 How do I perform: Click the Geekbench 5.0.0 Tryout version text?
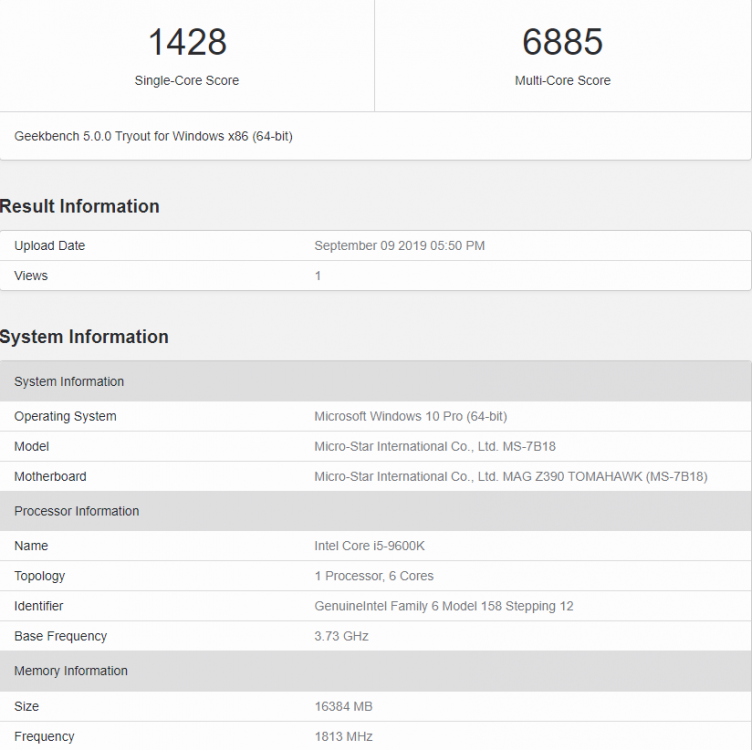click(153, 136)
